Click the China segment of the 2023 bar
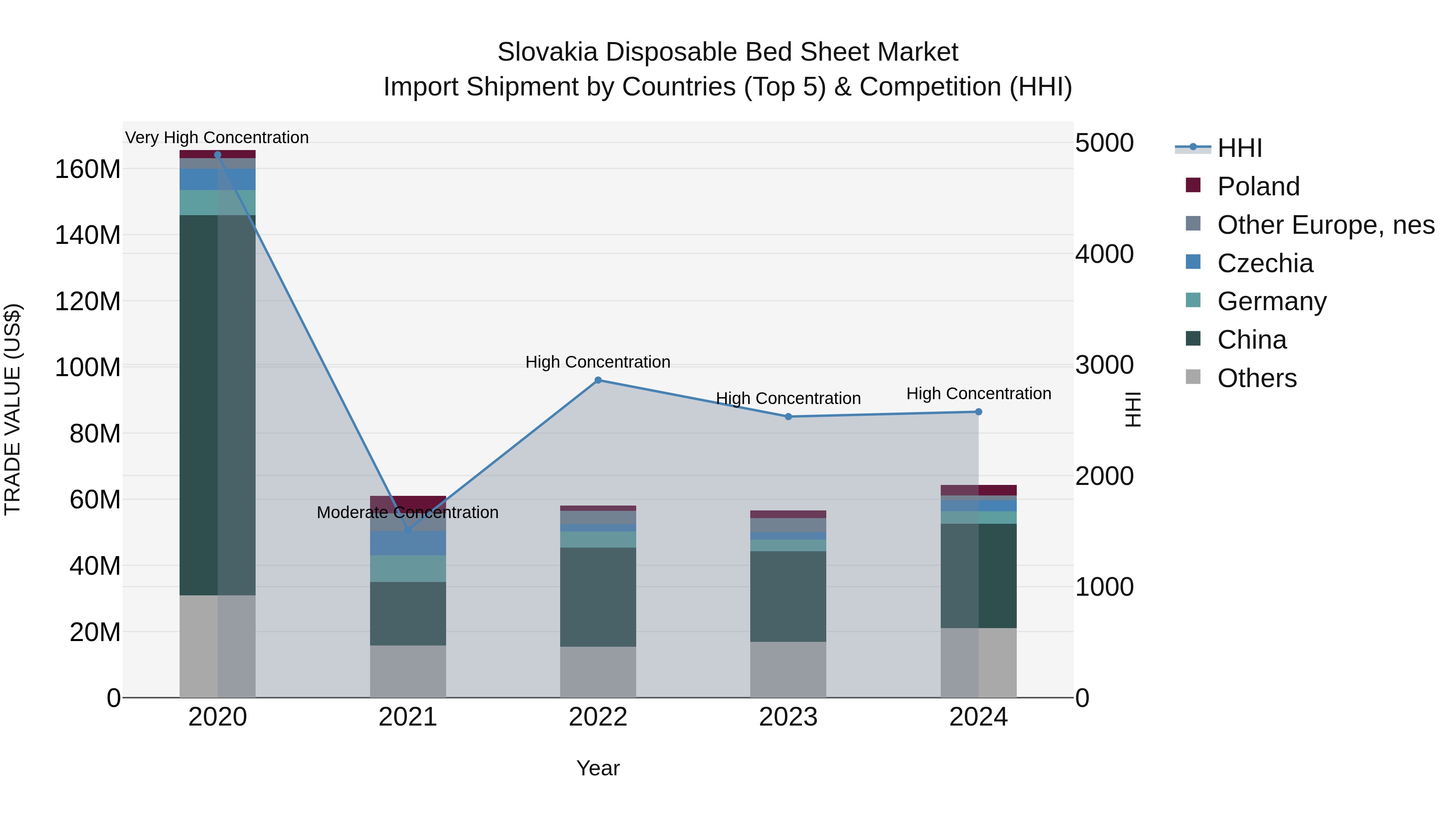The width and height of the screenshot is (1456, 819). 789,596
